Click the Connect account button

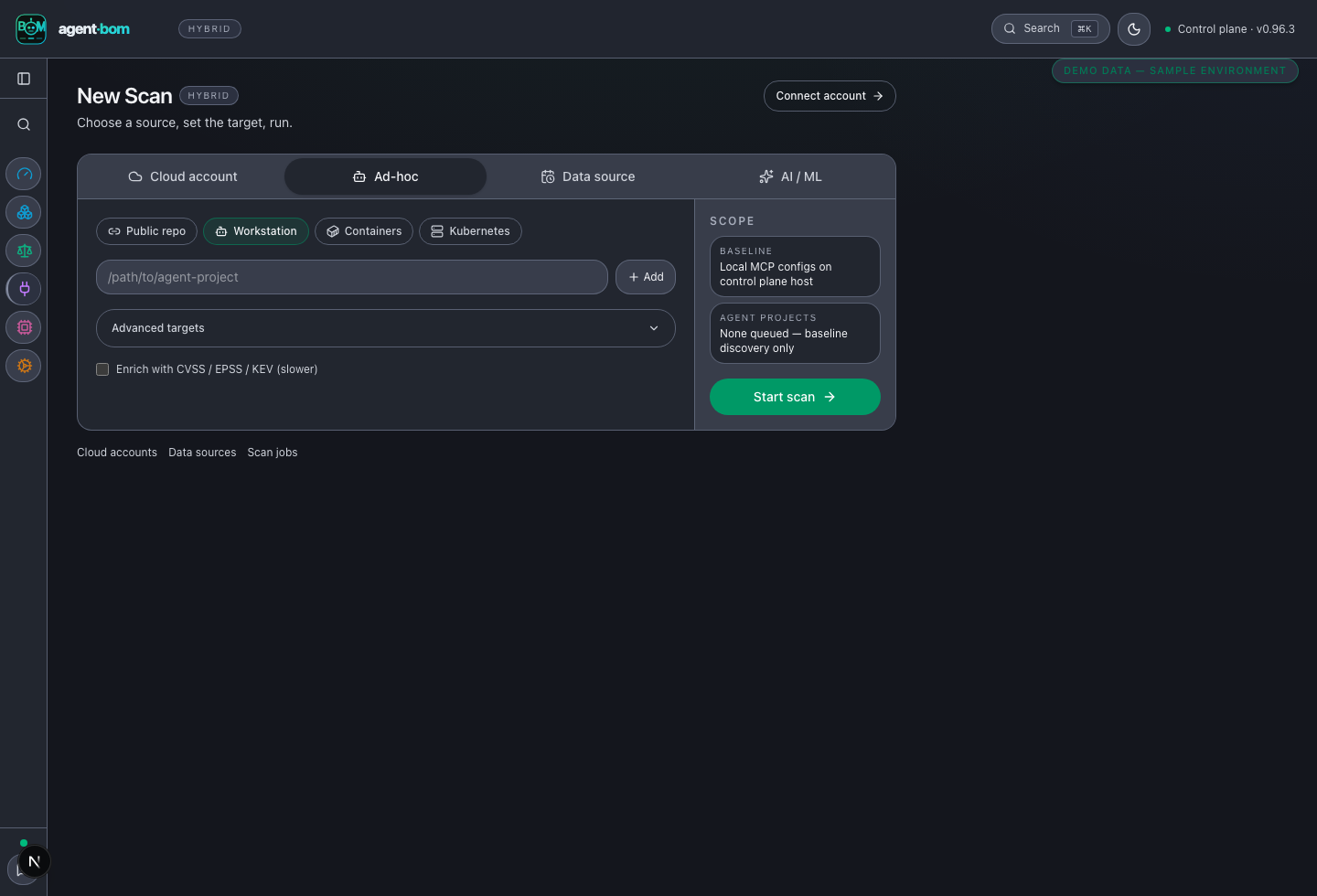[x=830, y=96]
